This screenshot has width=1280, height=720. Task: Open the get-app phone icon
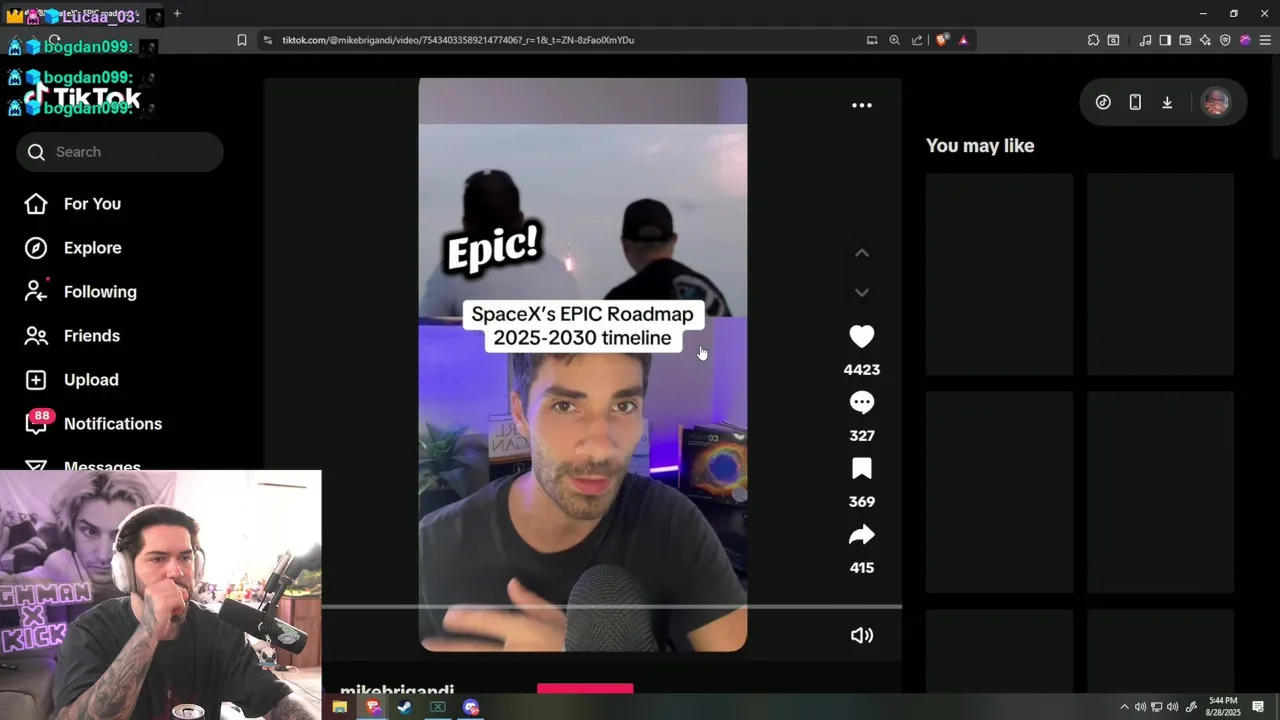point(1135,102)
